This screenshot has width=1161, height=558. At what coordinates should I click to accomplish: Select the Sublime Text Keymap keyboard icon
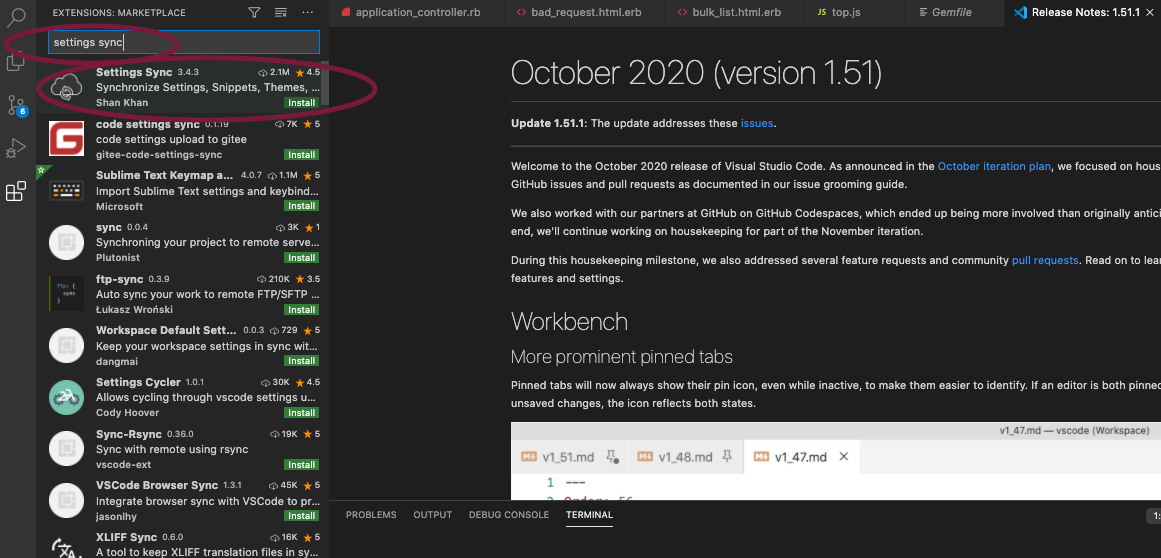coord(67,190)
